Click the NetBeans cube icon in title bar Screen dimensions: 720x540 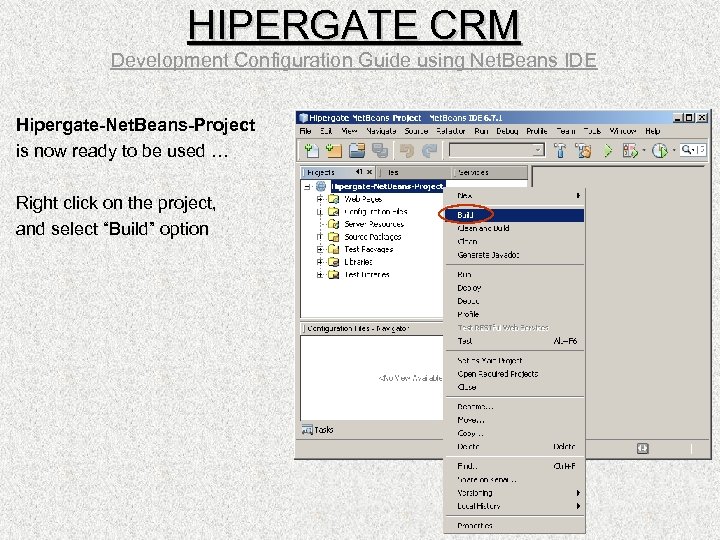pyautogui.click(x=303, y=118)
